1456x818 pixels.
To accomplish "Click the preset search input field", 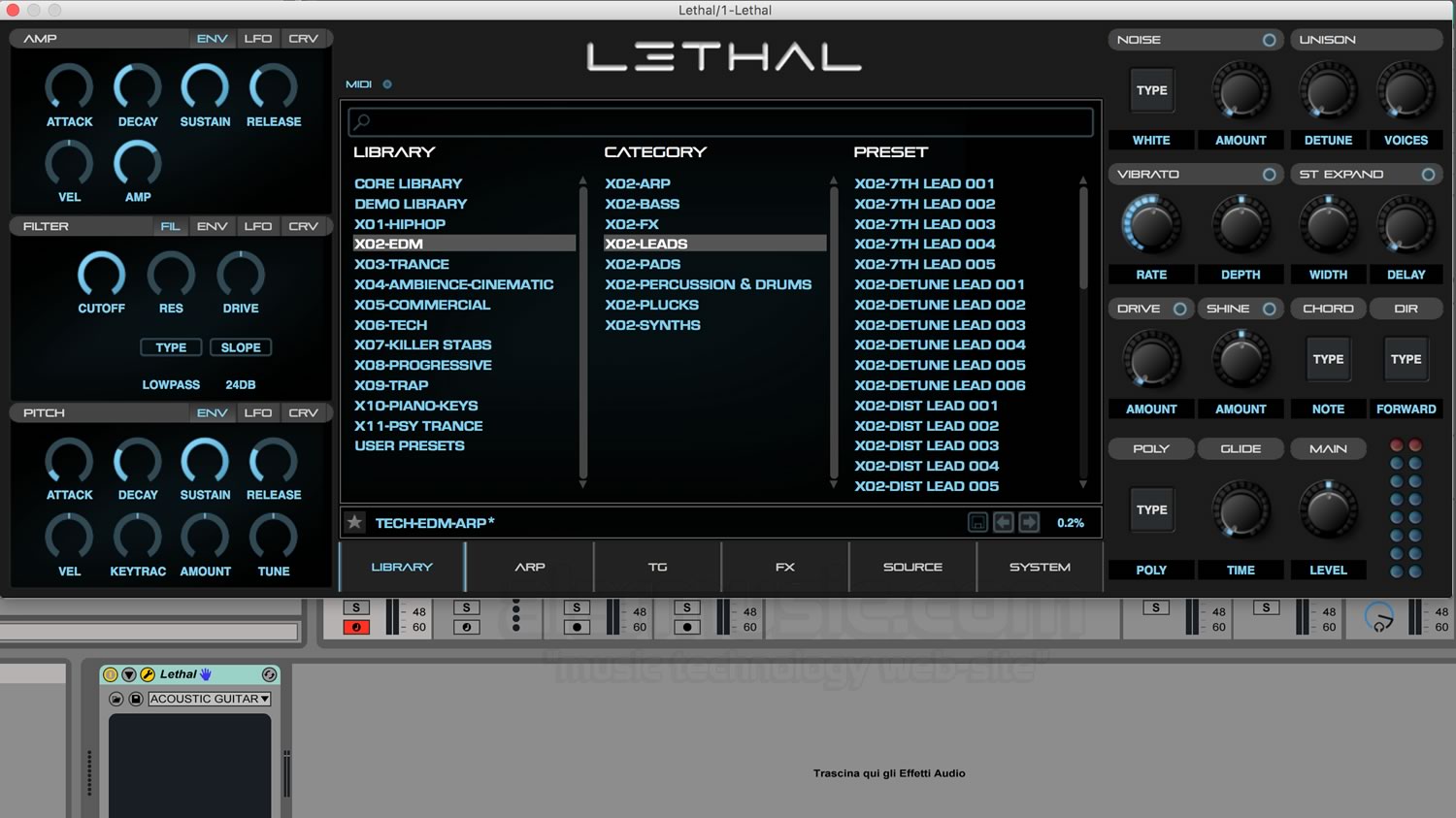I will (x=720, y=121).
